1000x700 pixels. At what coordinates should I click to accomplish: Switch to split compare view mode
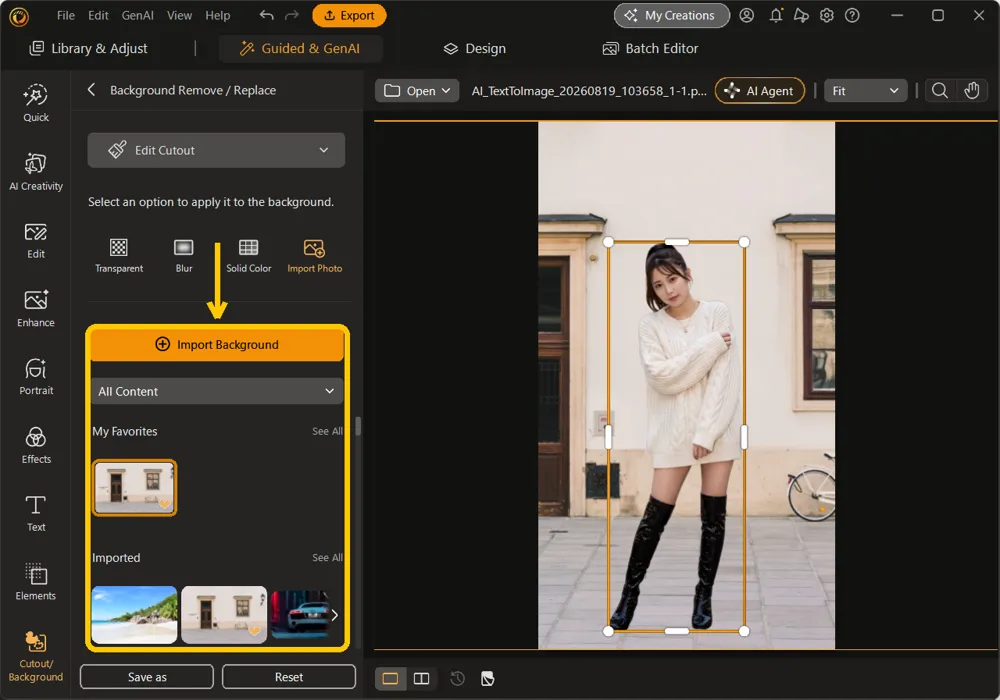click(422, 678)
